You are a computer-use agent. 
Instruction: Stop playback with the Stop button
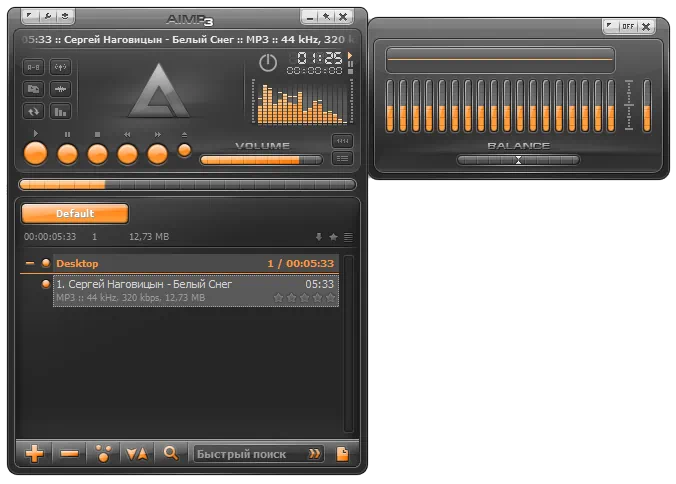coord(97,154)
